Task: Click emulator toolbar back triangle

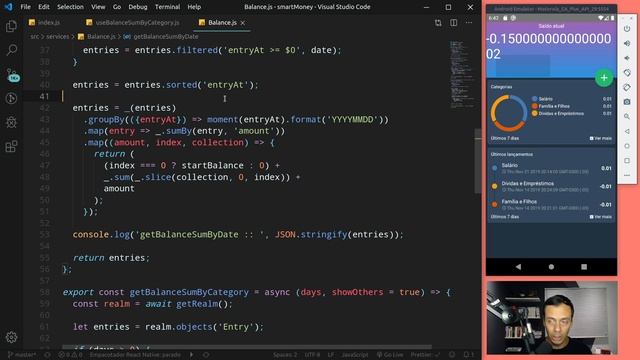Action: (x=627, y=131)
